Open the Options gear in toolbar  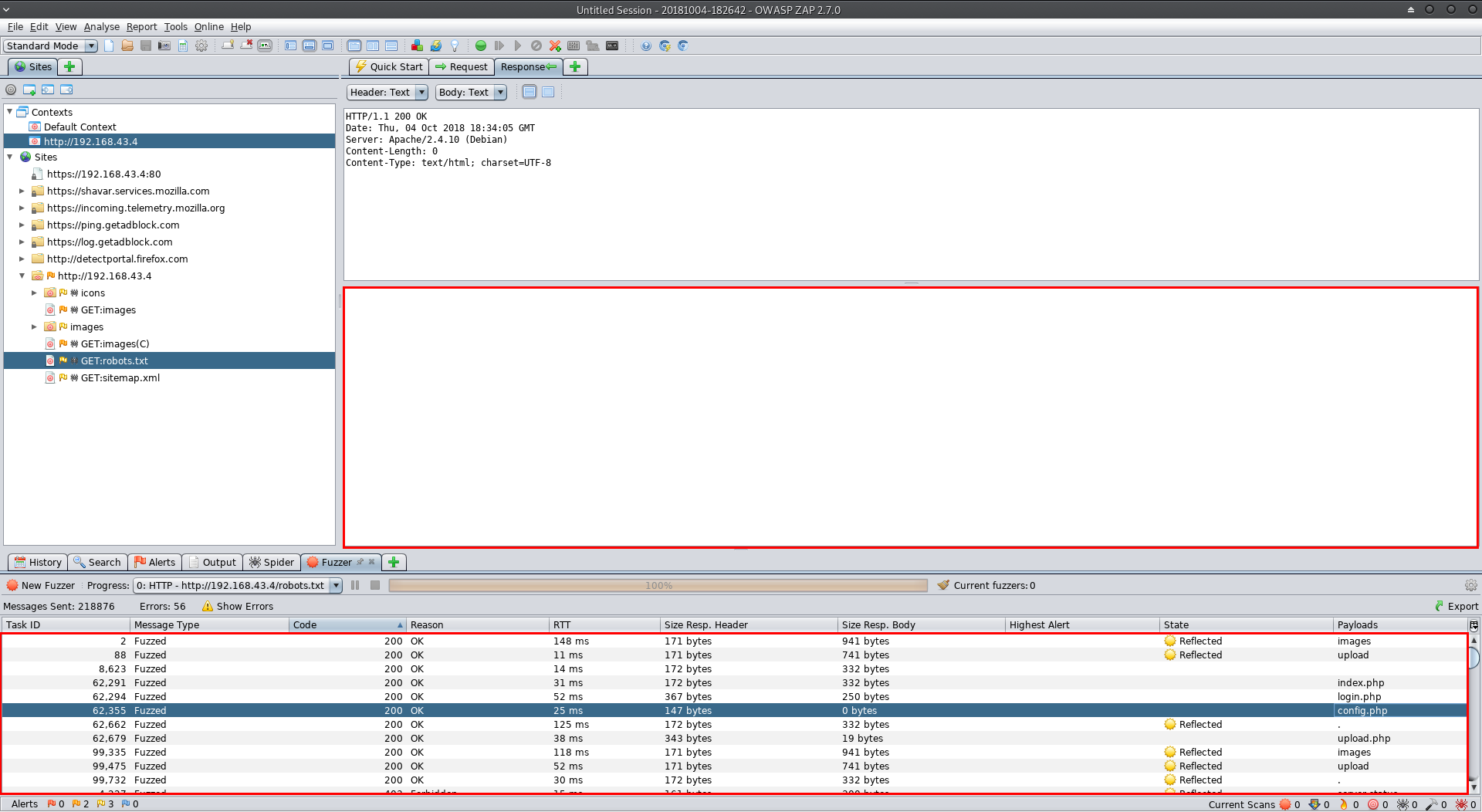click(201, 46)
